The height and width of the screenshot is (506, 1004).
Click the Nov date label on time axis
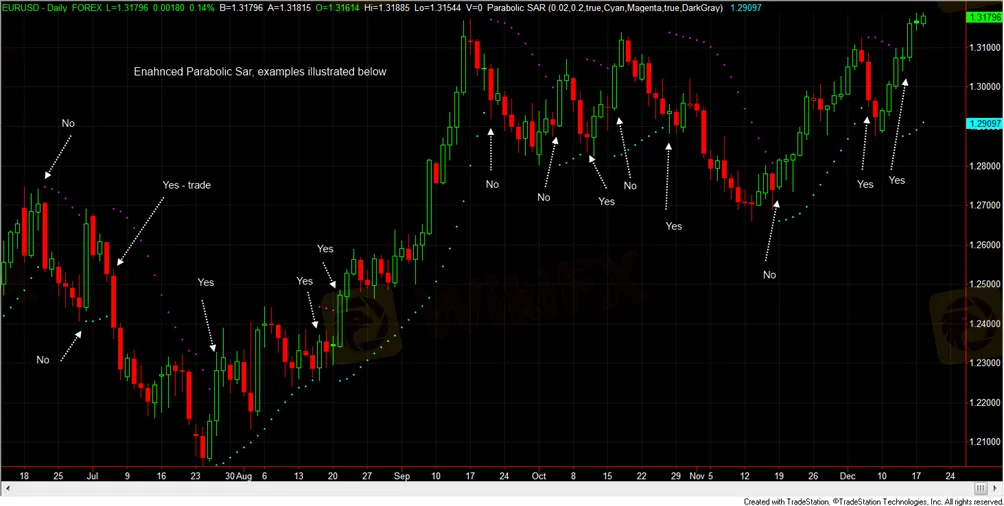(695, 476)
